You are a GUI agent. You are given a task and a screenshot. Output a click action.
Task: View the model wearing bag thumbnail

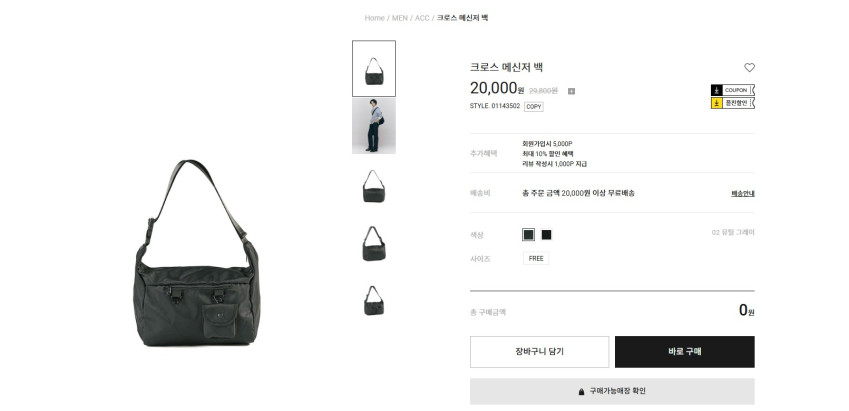[x=374, y=126]
